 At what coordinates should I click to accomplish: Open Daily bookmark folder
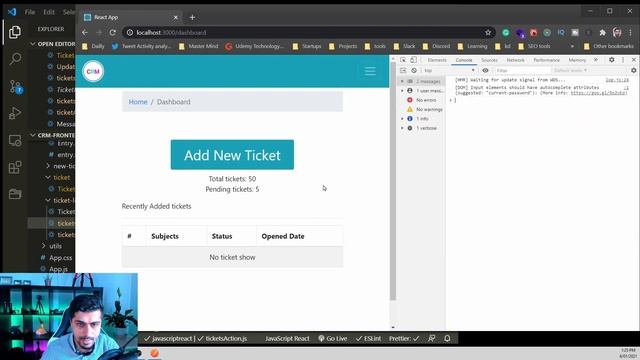93,46
